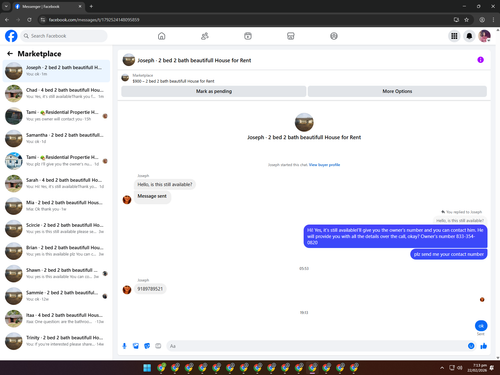This screenshot has width=500, height=375.
Task: Click More Options button
Action: click(397, 91)
